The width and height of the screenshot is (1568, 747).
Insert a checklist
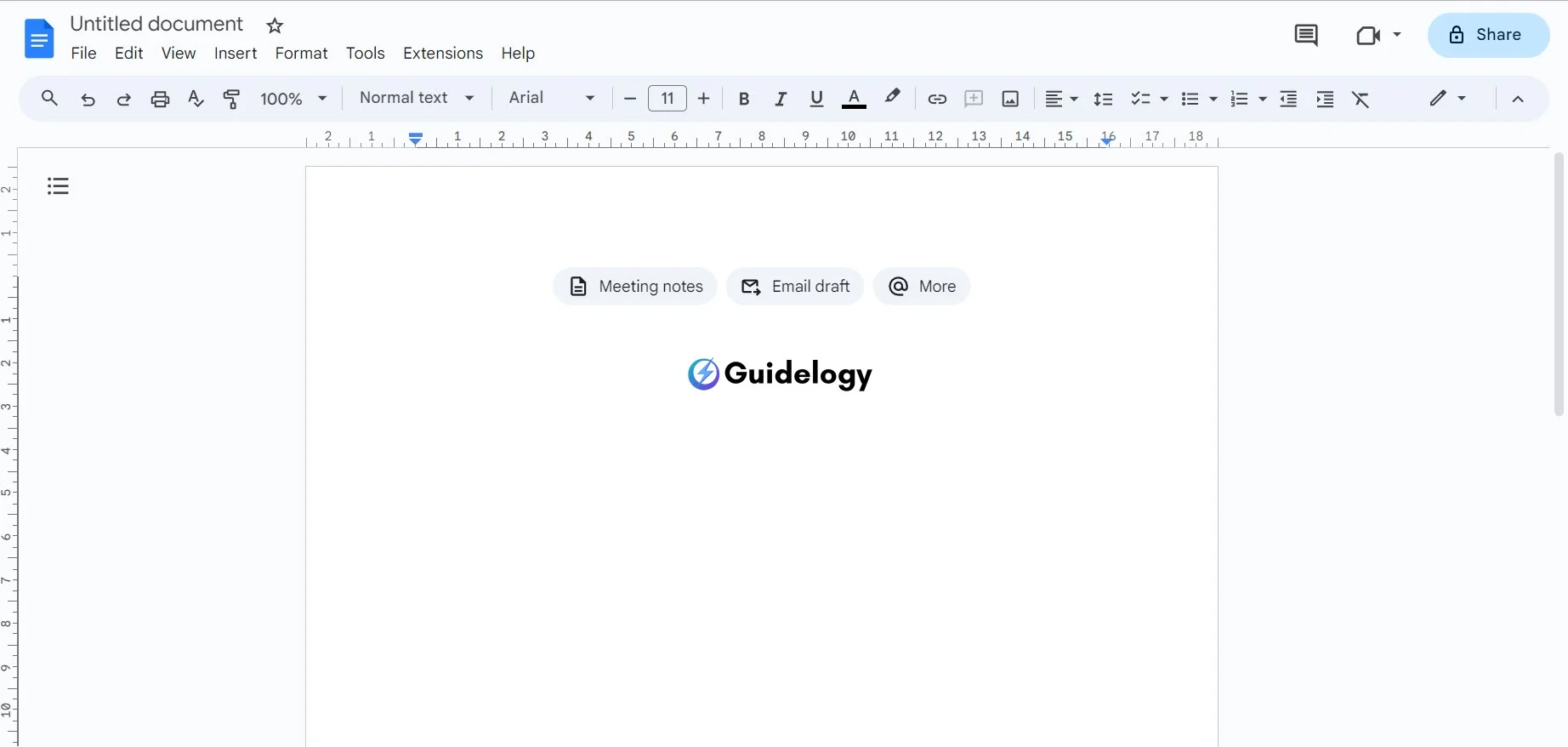1140,99
